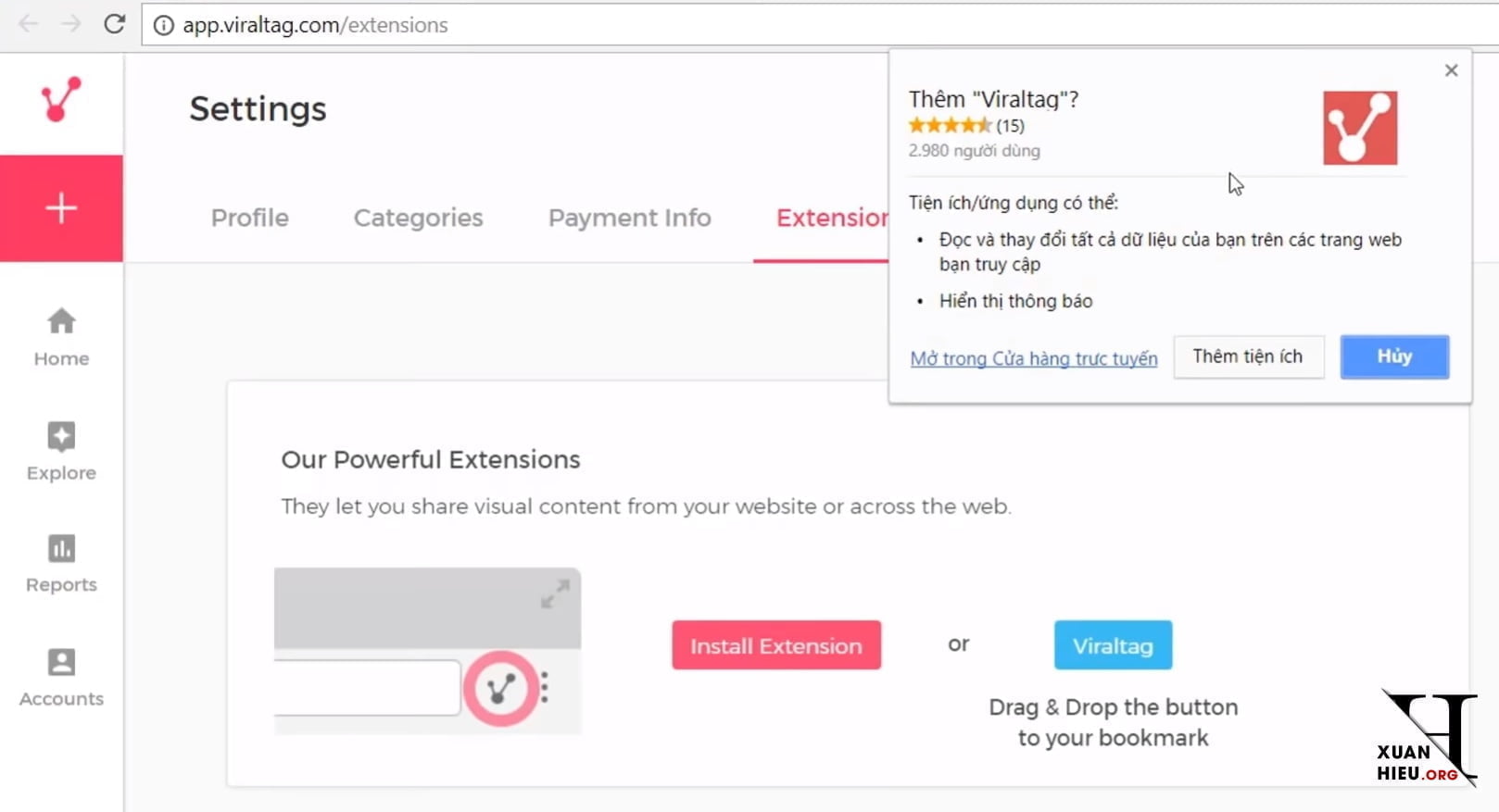Open the Mở trong Cửa hàng trực tuyến link
The height and width of the screenshot is (812, 1499).
[1033, 358]
